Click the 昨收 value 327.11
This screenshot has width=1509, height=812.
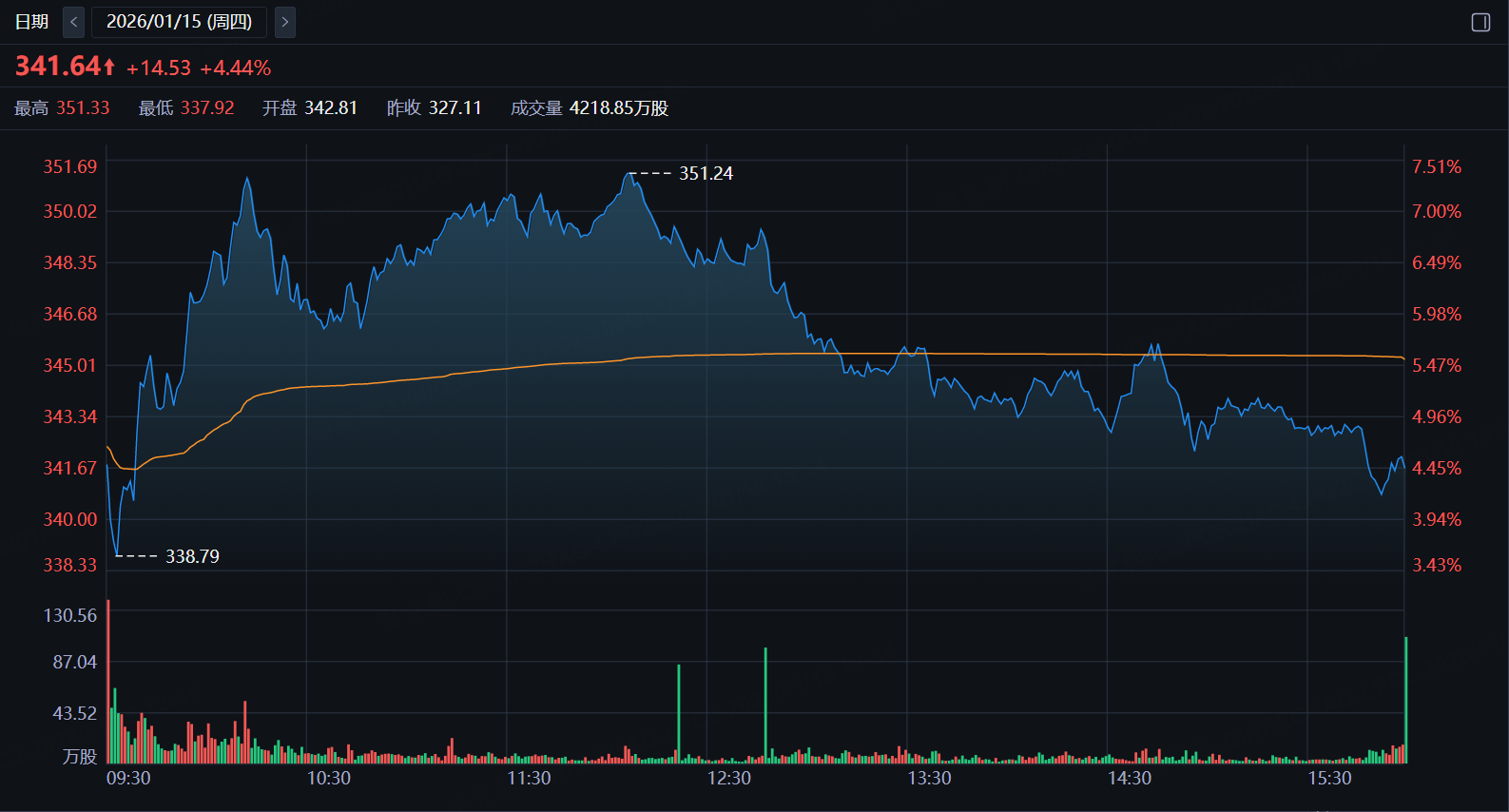tap(455, 108)
